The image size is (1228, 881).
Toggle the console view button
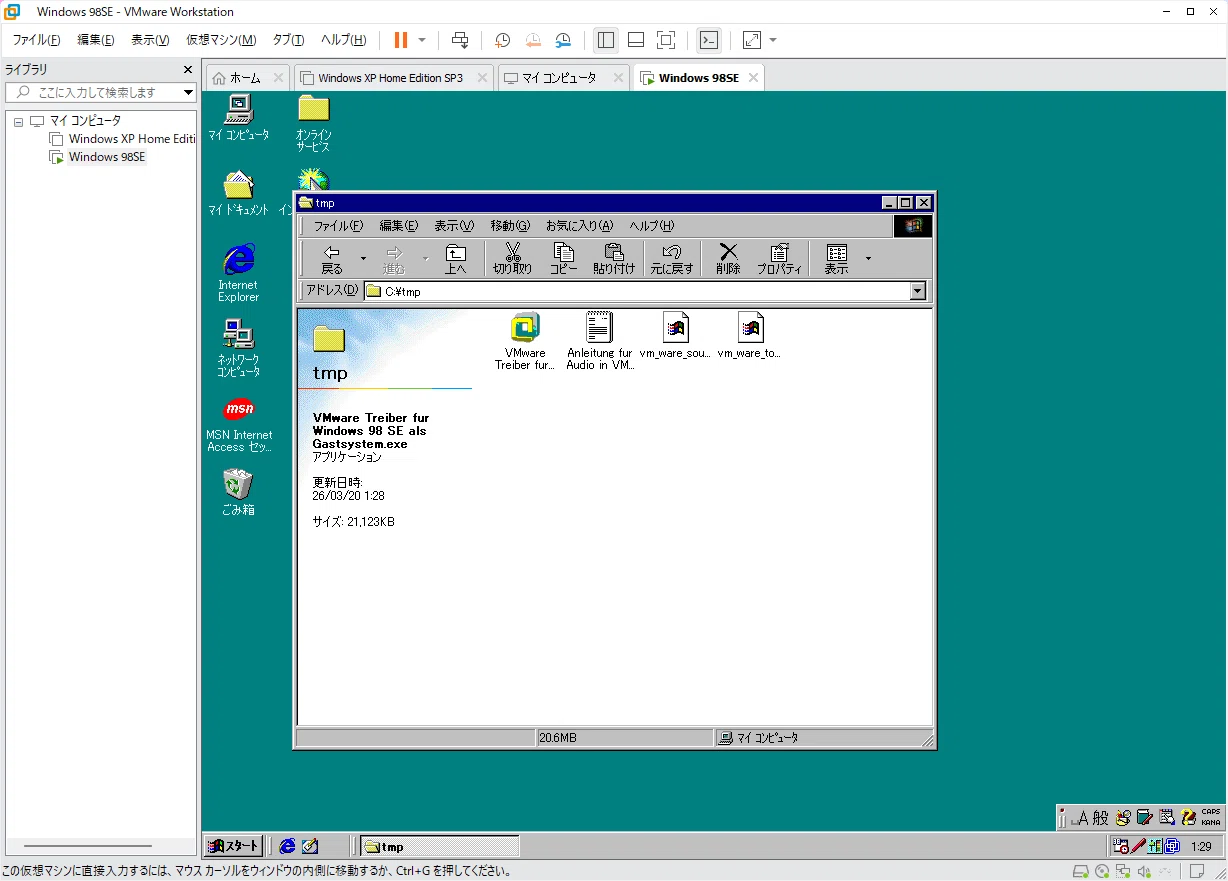point(708,40)
